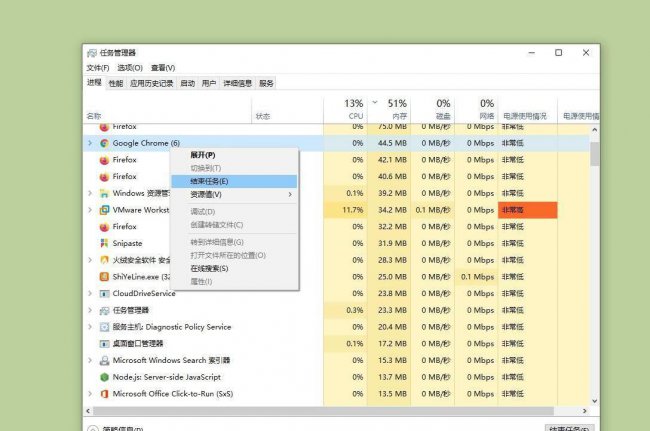Click the Node.js process icon
Viewport: 650px width, 431px height.
click(x=104, y=377)
